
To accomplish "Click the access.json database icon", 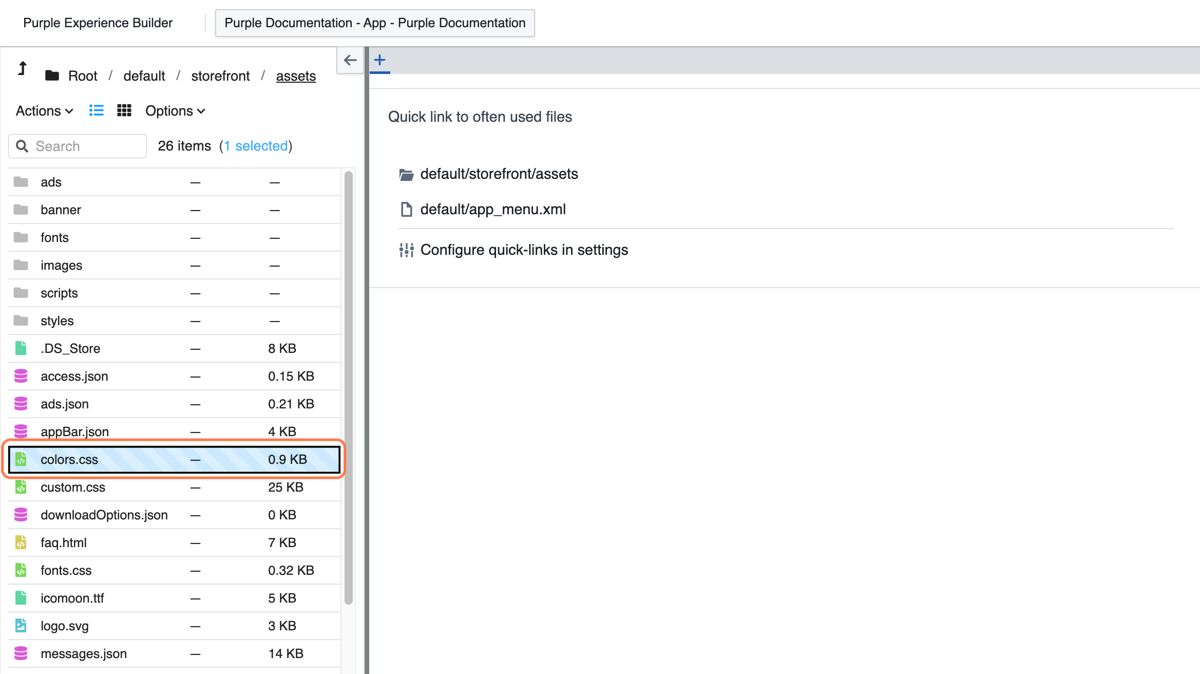I will [21, 376].
